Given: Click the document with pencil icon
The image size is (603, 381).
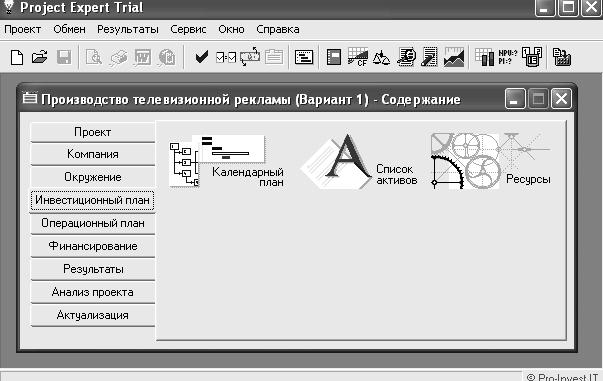Looking at the screenshot, I should click(430, 57).
